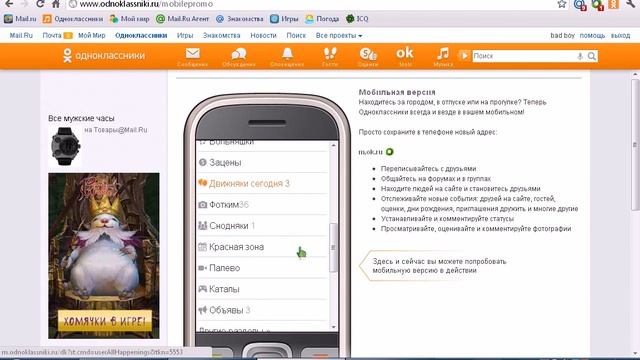The image size is (640, 360).
Task: Select Одноклассники in portal navigation
Action: pyautogui.click(x=141, y=36)
